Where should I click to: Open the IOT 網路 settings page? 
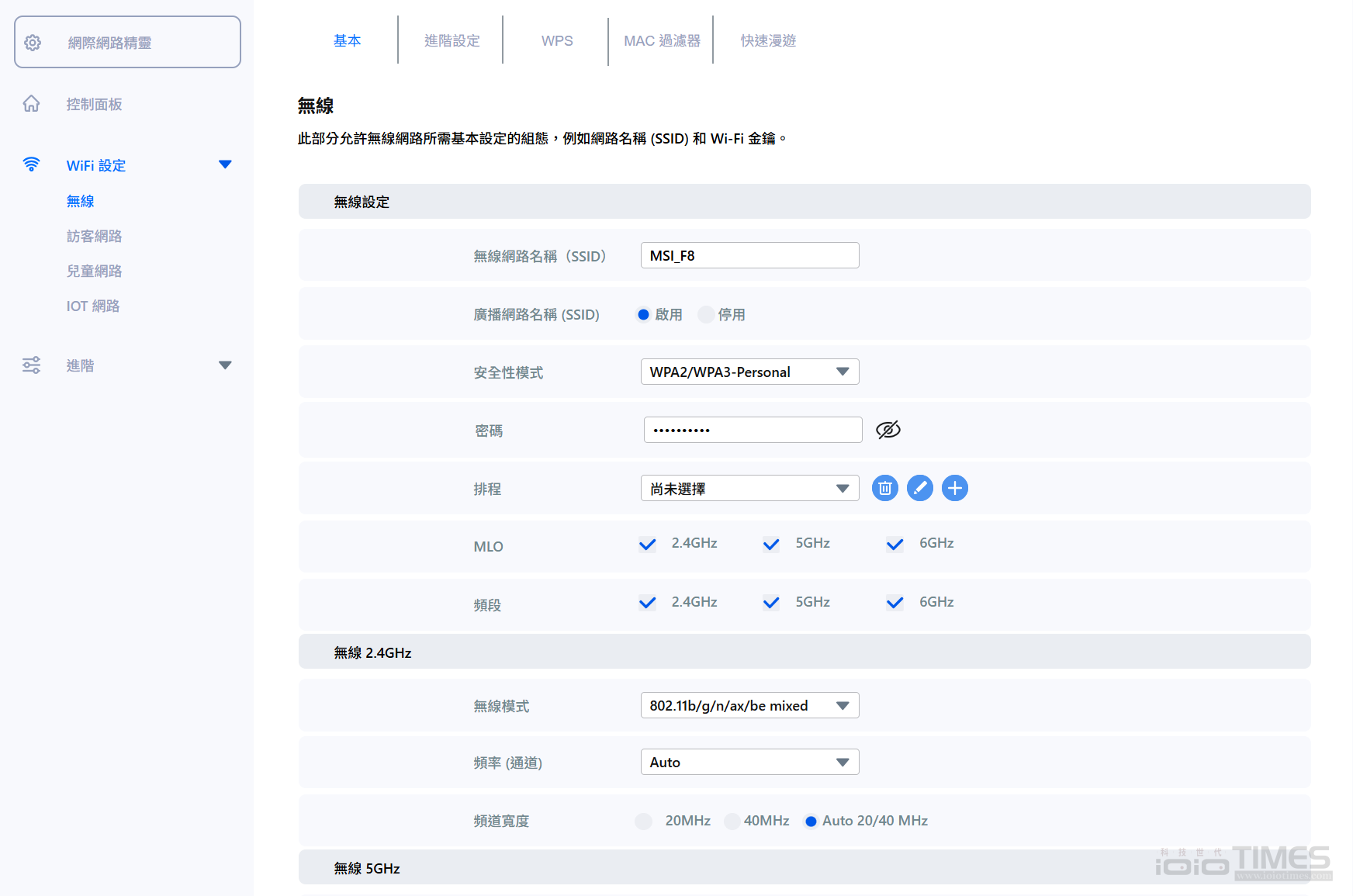click(x=92, y=306)
